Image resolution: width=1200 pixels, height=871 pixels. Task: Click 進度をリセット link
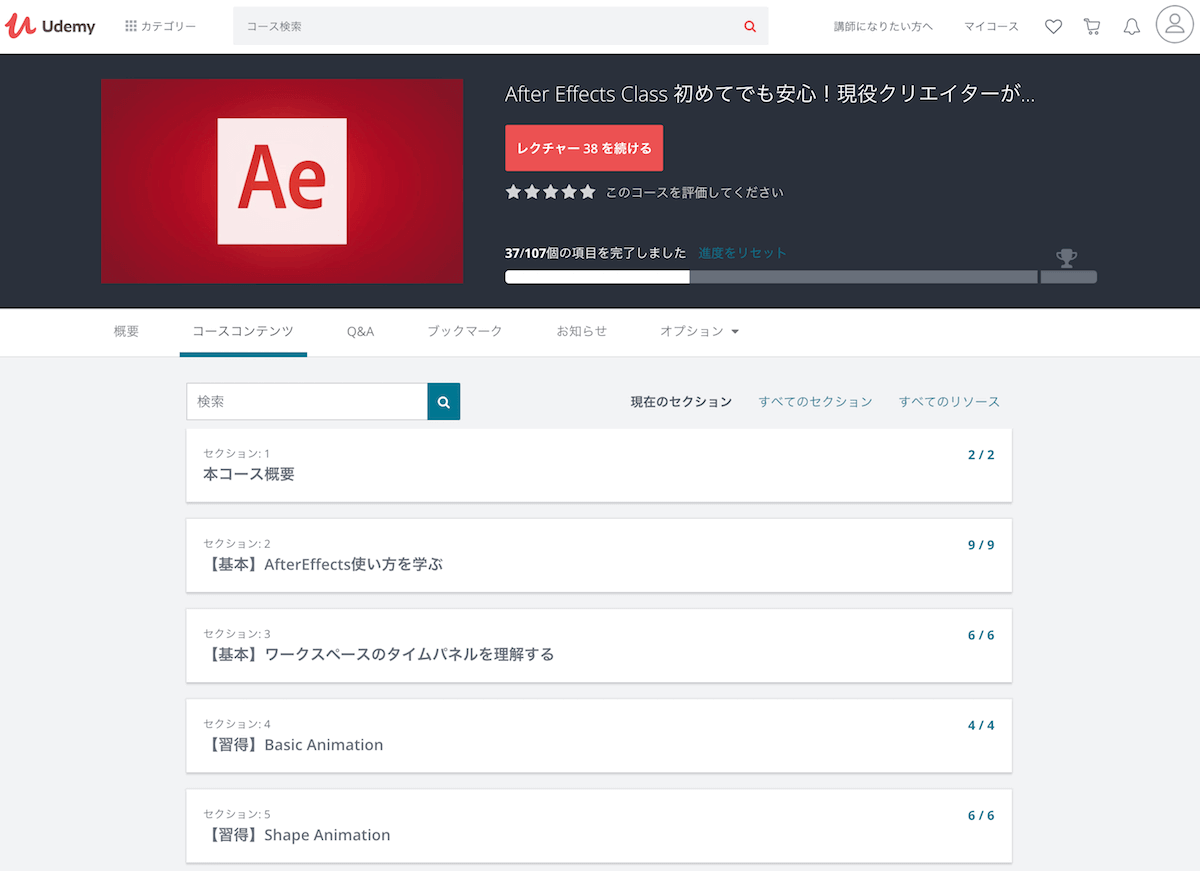point(742,253)
